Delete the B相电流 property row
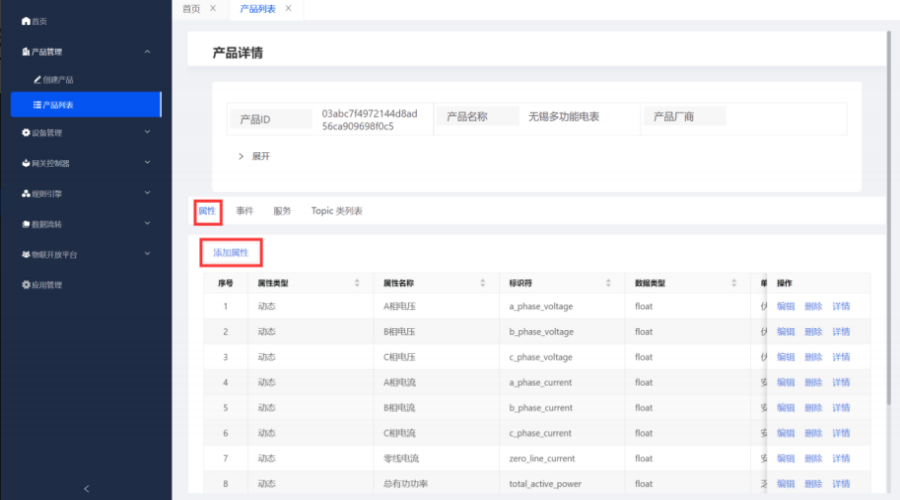900x500 pixels. 813,408
